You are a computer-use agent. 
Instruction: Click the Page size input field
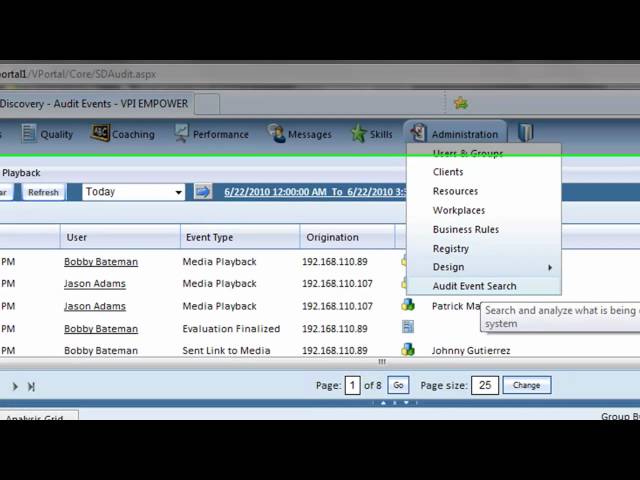point(485,385)
